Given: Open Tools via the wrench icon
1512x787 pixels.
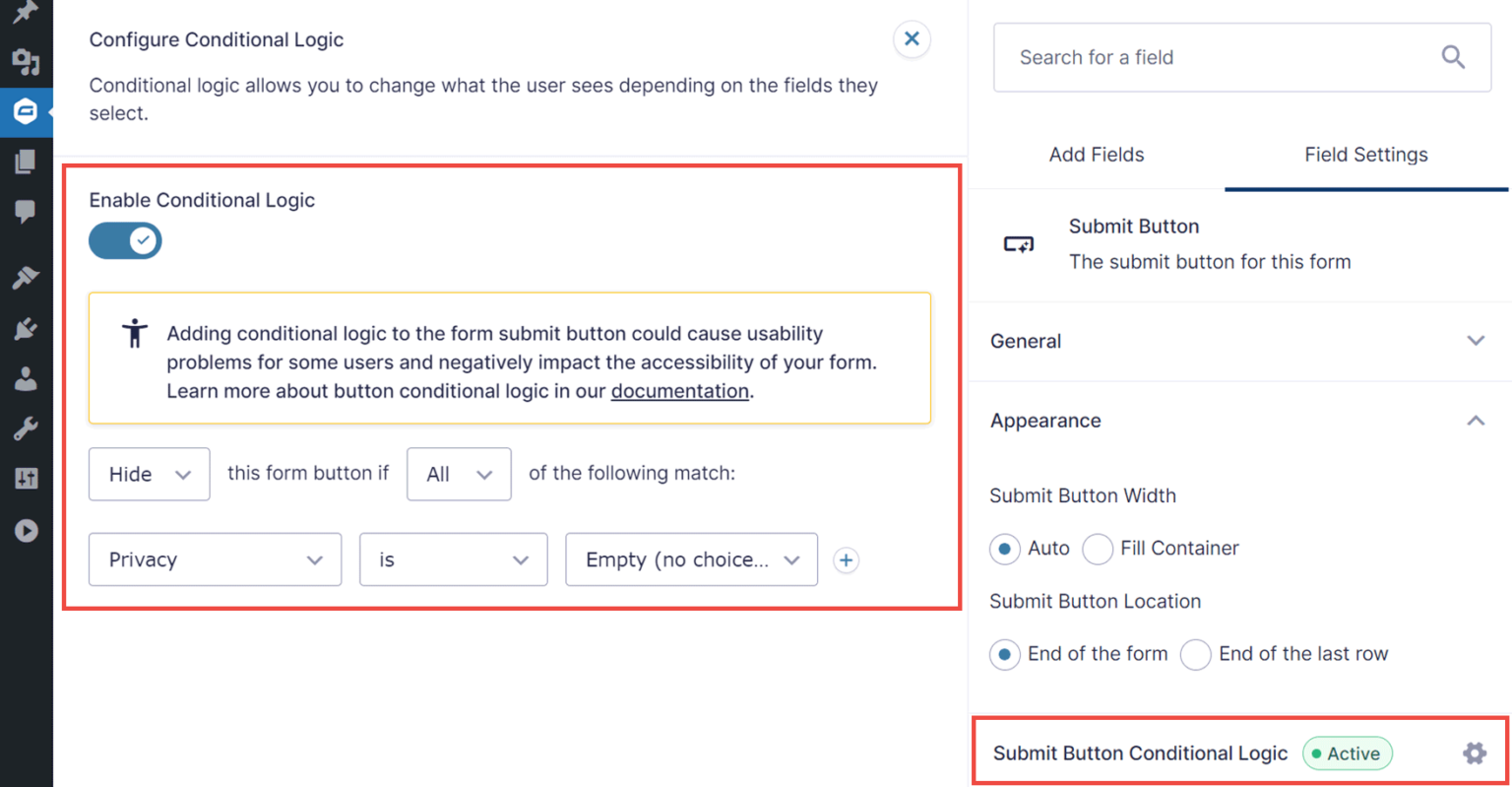Looking at the screenshot, I should coord(27,427).
